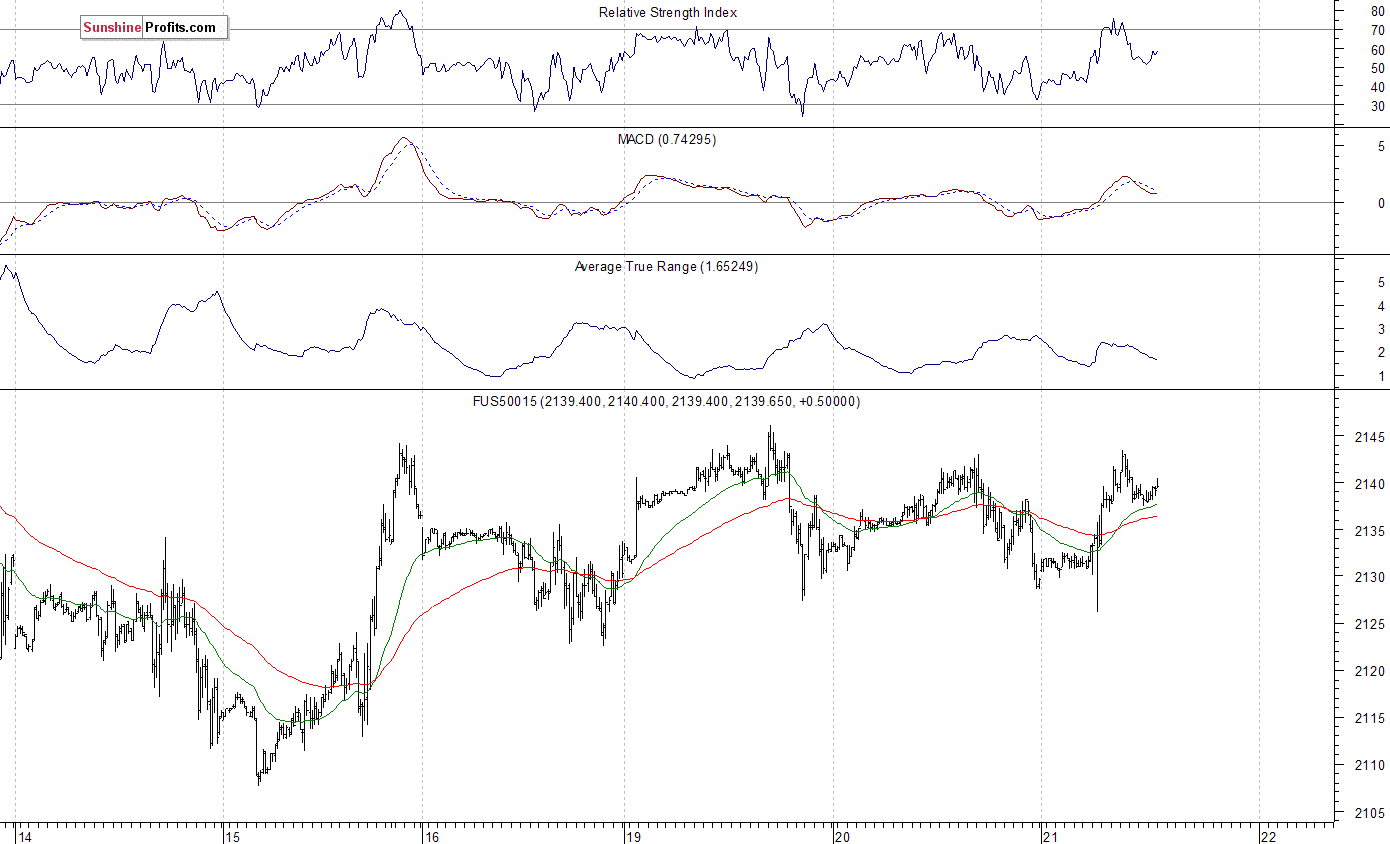
Task: Select the Relative Strength Index title
Action: pyautogui.click(x=668, y=13)
